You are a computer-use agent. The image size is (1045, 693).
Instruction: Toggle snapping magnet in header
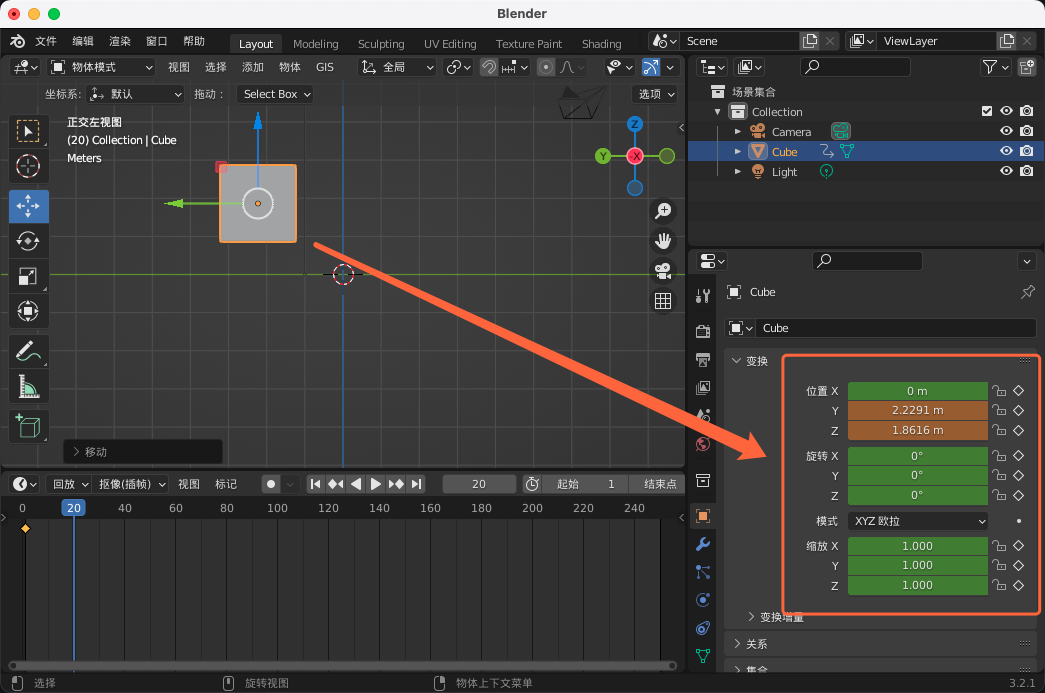click(x=489, y=67)
